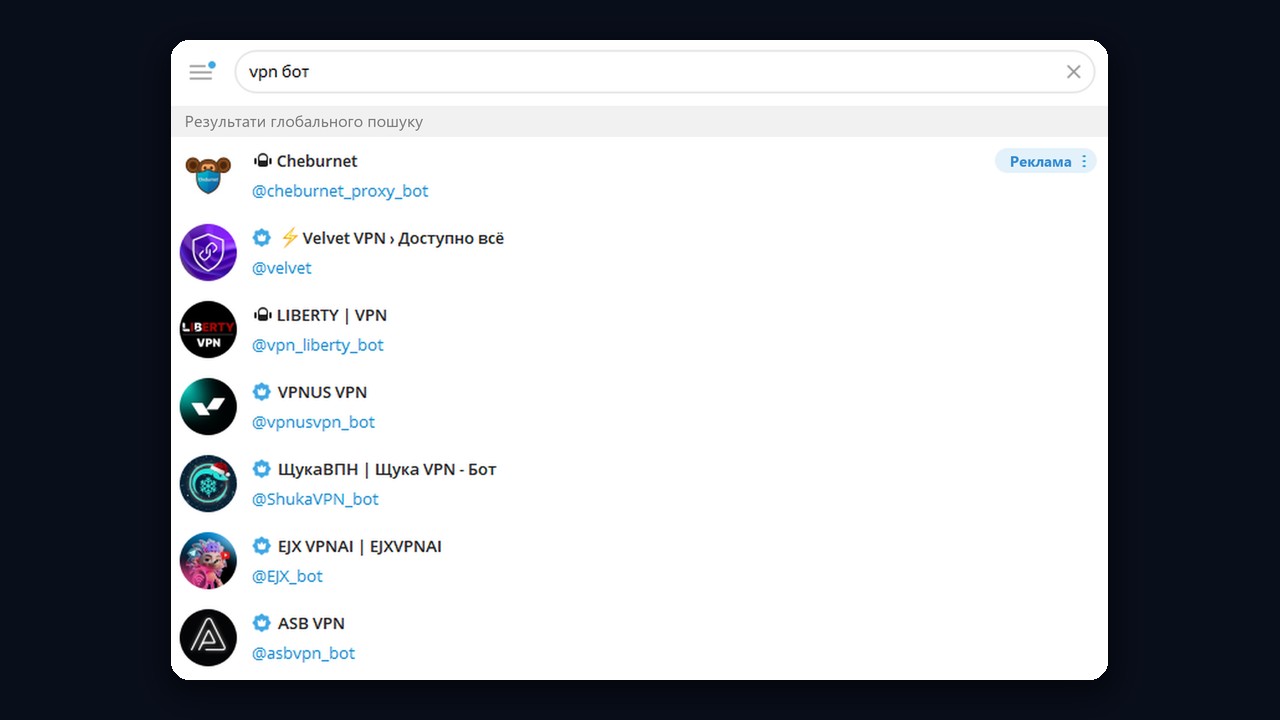The height and width of the screenshot is (720, 1280).
Task: Open Cheburnet monkey avatar
Action: 208,175
